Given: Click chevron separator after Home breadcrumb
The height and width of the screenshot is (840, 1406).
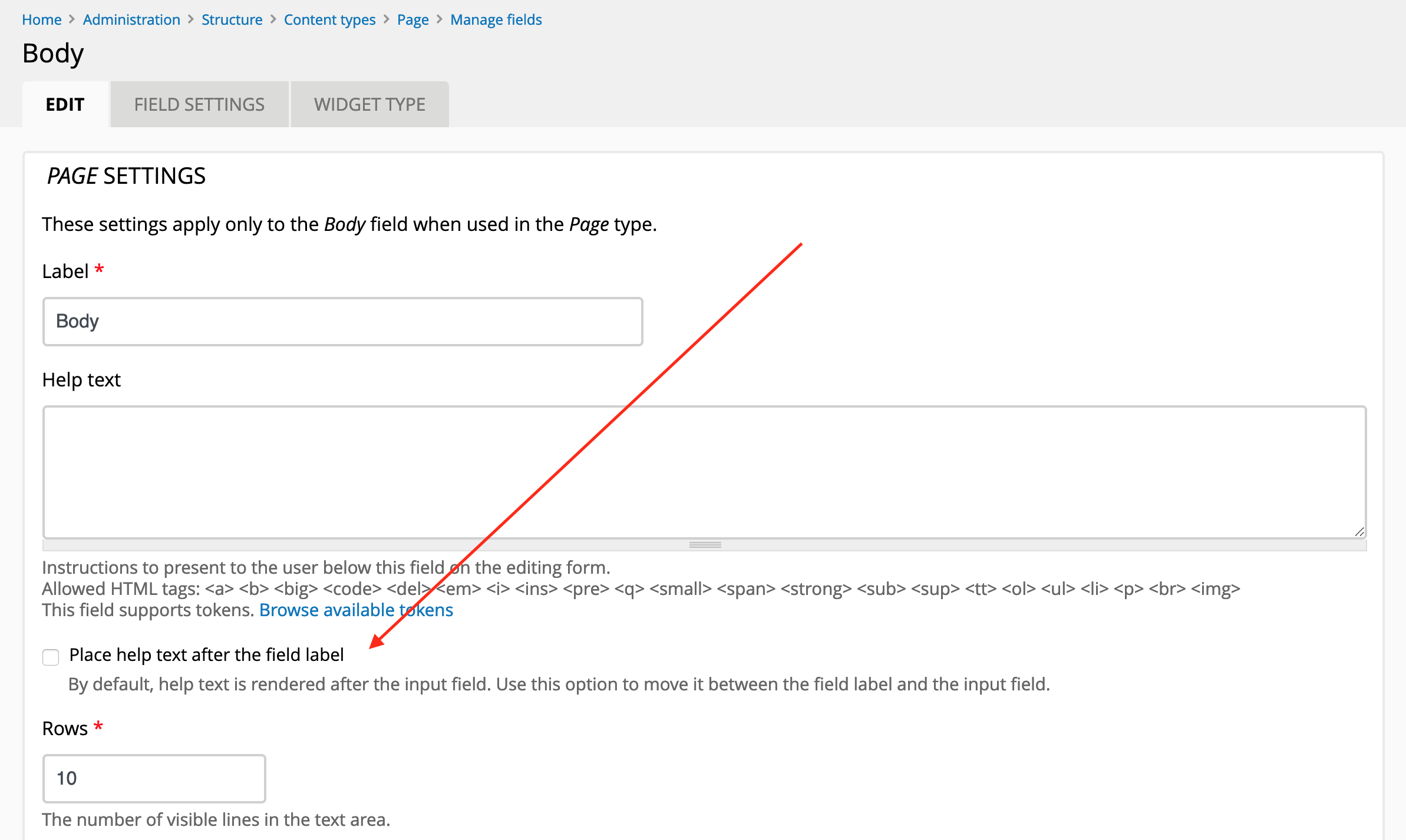Looking at the screenshot, I should (x=72, y=19).
